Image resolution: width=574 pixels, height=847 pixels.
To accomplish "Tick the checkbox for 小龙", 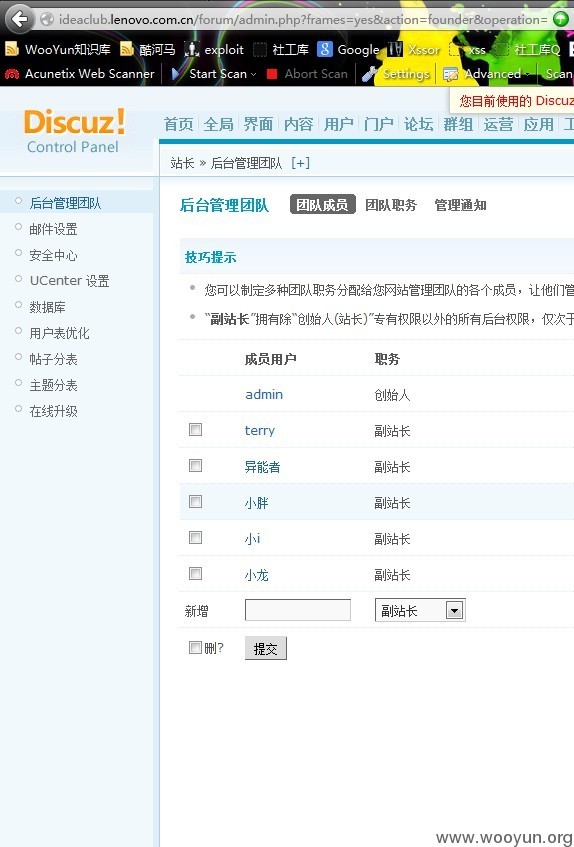I will 195,574.
